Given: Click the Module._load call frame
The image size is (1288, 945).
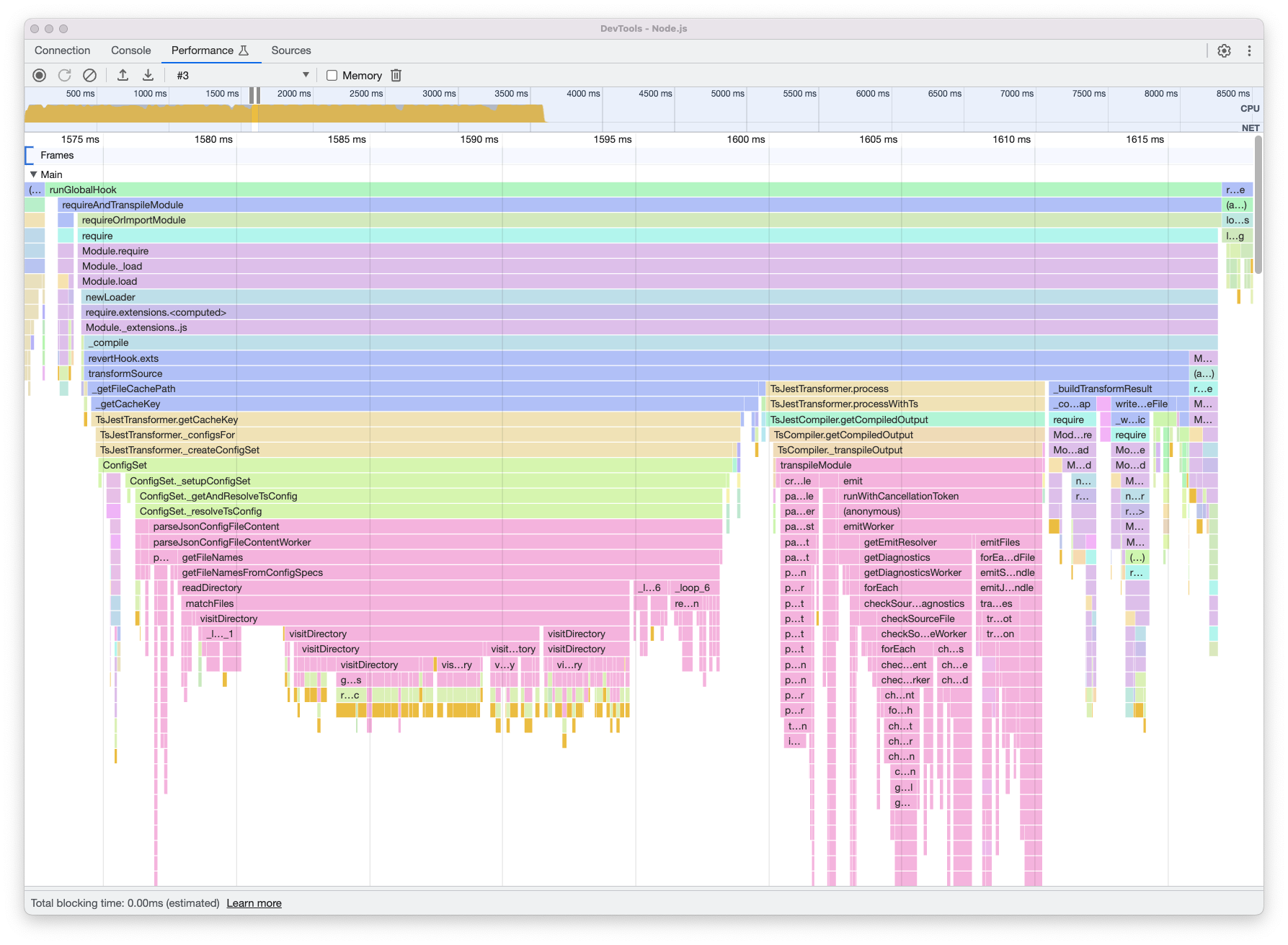Looking at the screenshot, I should (x=648, y=266).
